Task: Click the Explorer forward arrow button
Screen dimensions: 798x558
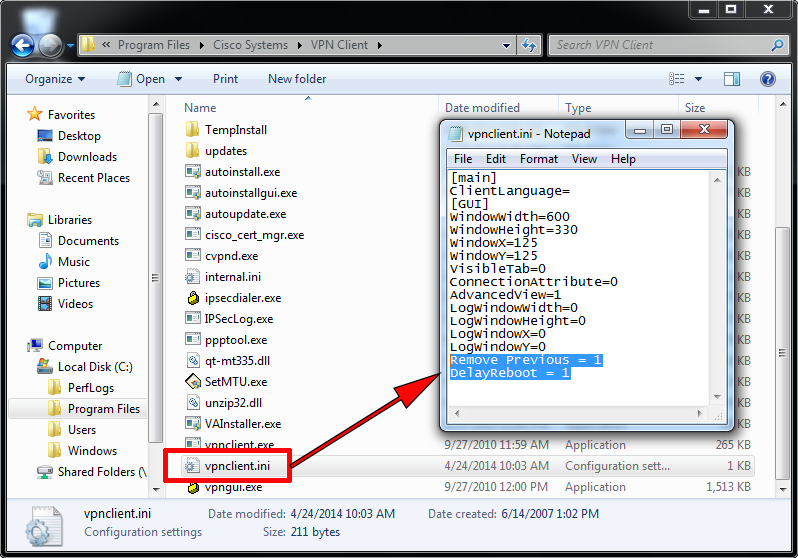Action: 50,46
